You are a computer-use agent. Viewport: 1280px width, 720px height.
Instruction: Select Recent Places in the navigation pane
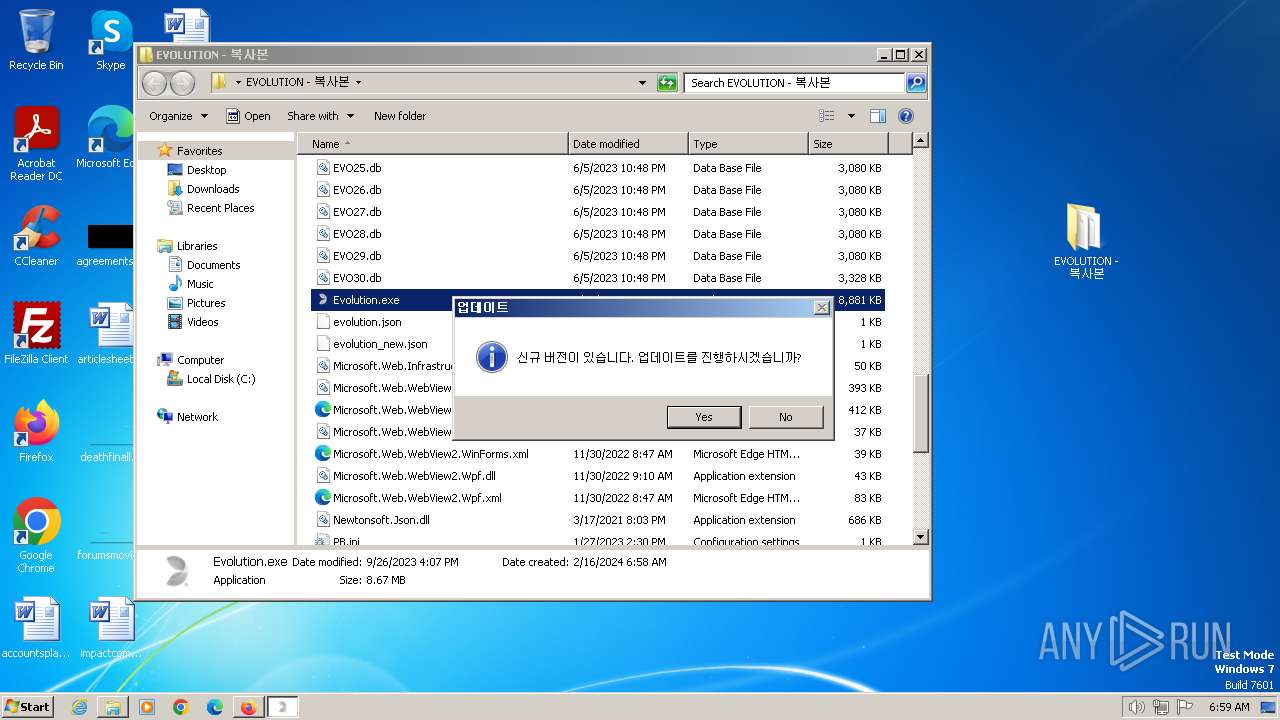coord(220,208)
